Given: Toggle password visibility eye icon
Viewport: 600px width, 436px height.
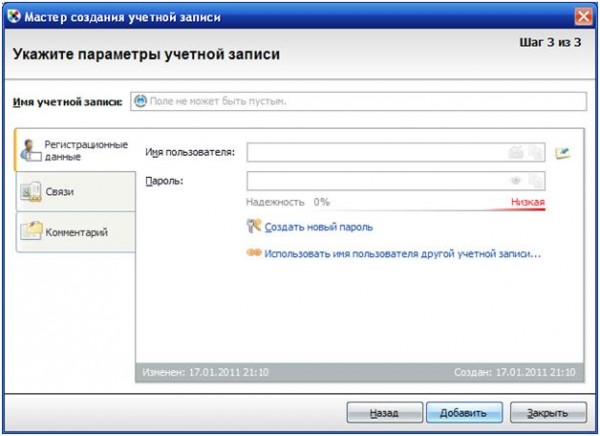Looking at the screenshot, I should point(516,181).
